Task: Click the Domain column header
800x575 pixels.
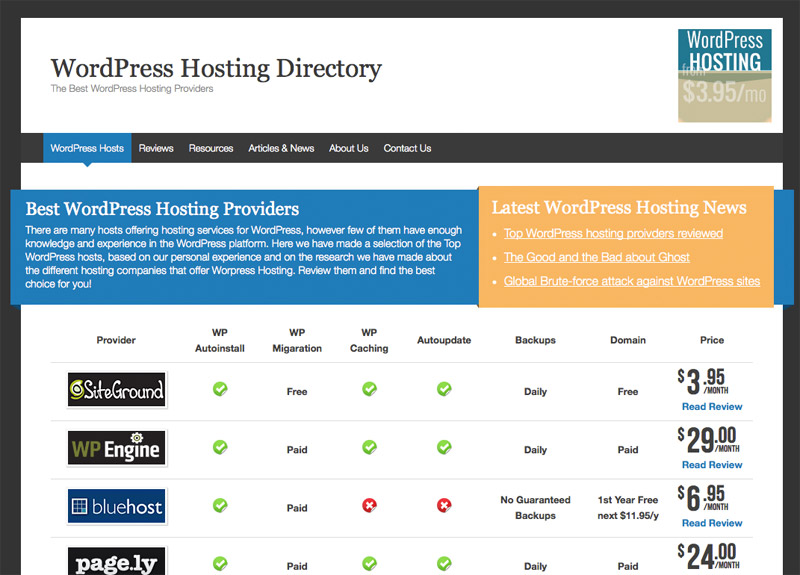Action: (628, 340)
